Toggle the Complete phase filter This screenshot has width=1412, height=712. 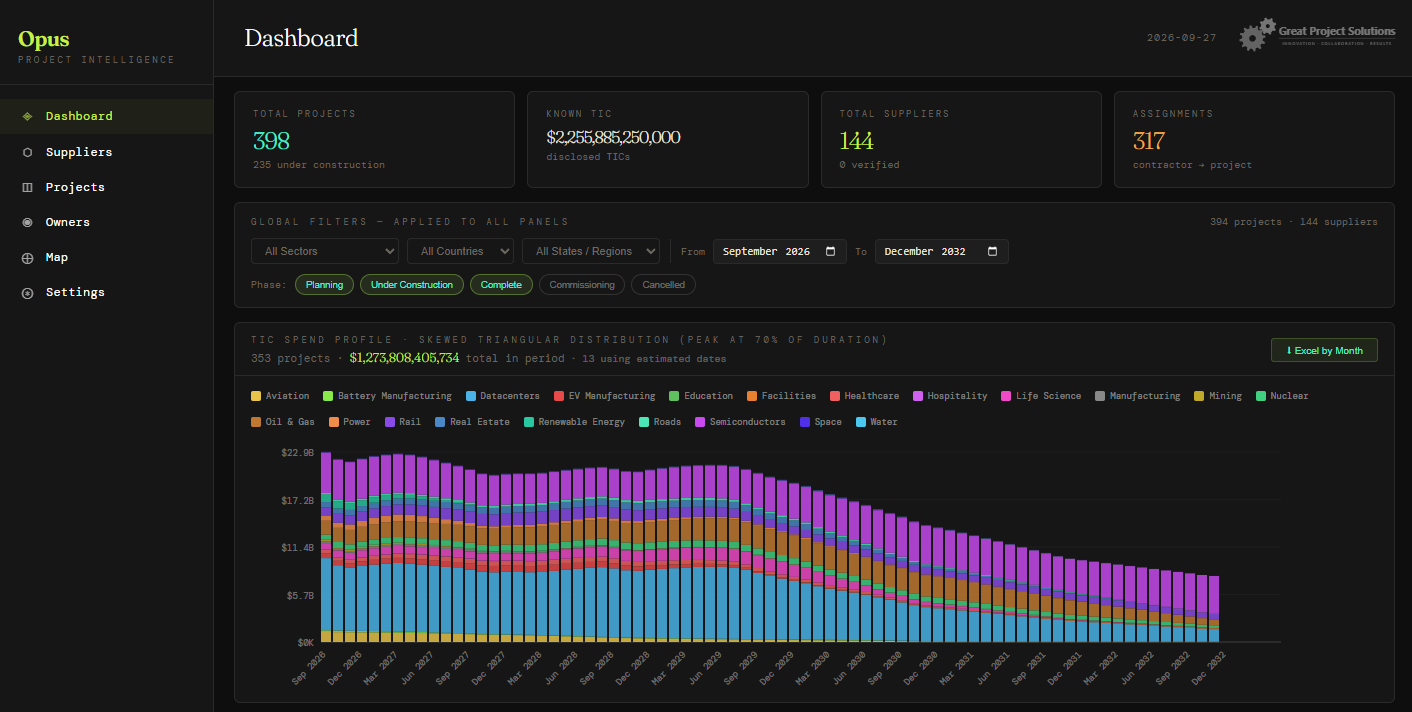pyautogui.click(x=501, y=285)
